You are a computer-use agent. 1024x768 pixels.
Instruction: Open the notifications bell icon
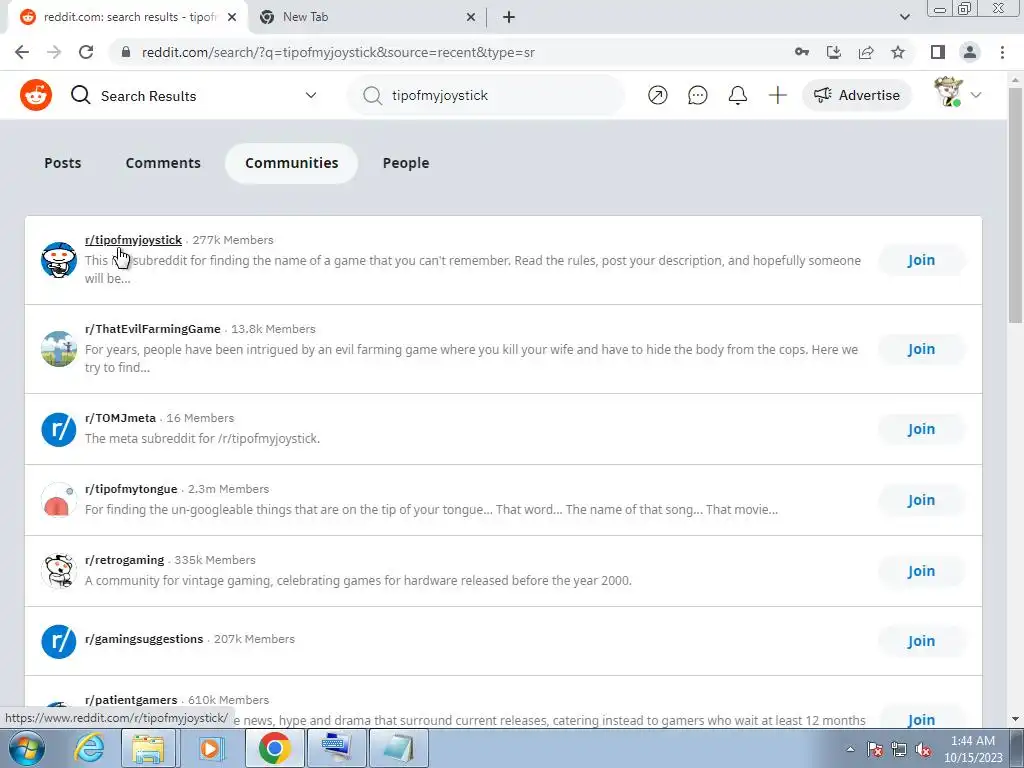(x=737, y=95)
